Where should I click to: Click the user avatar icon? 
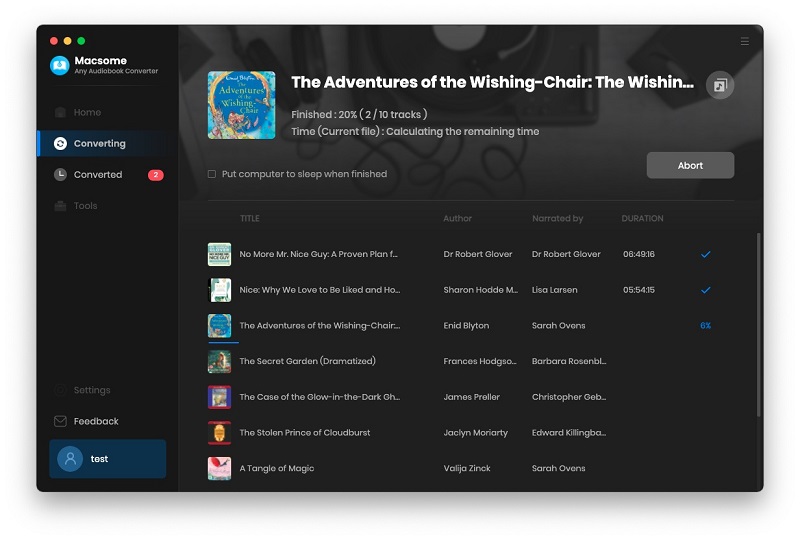coord(70,459)
